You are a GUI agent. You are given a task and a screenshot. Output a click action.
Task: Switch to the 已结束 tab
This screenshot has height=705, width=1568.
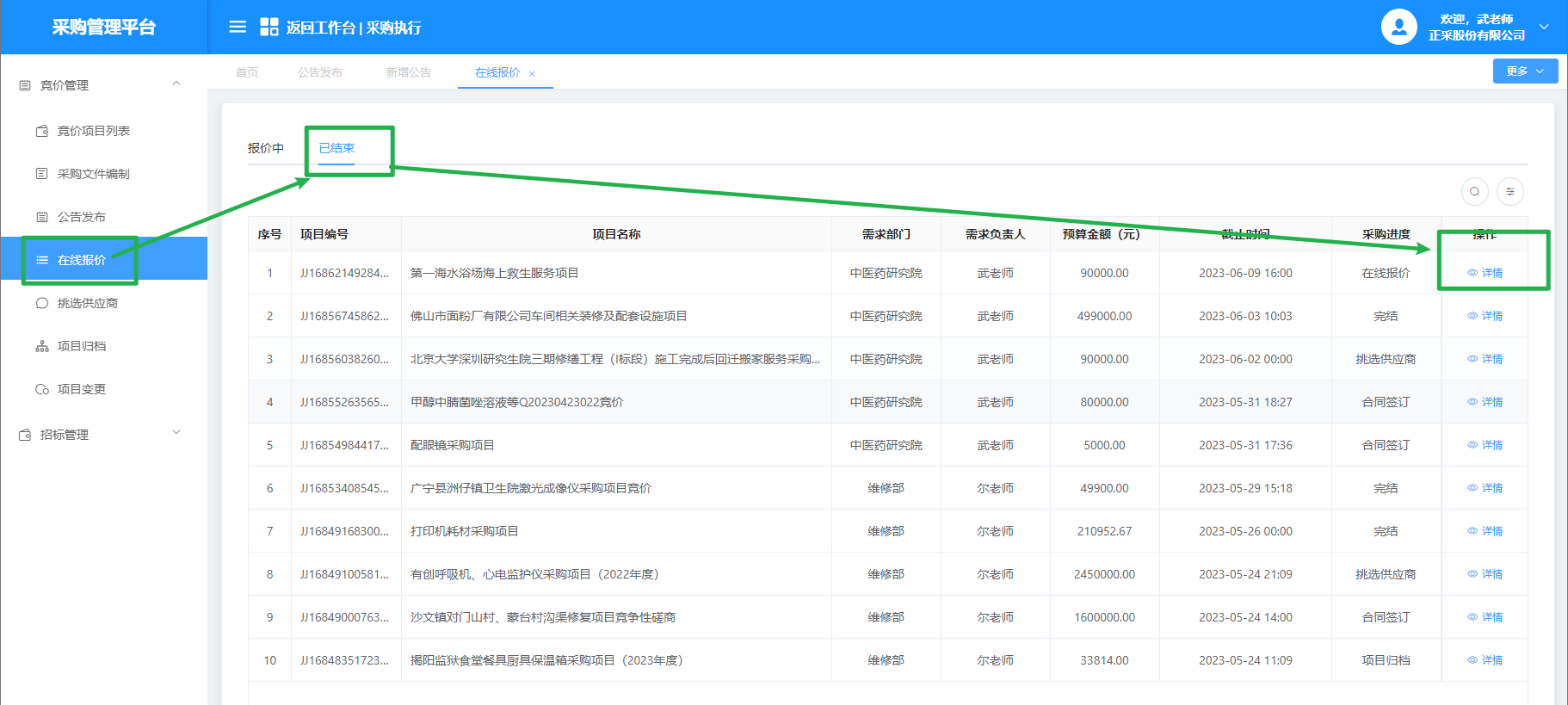(336, 148)
